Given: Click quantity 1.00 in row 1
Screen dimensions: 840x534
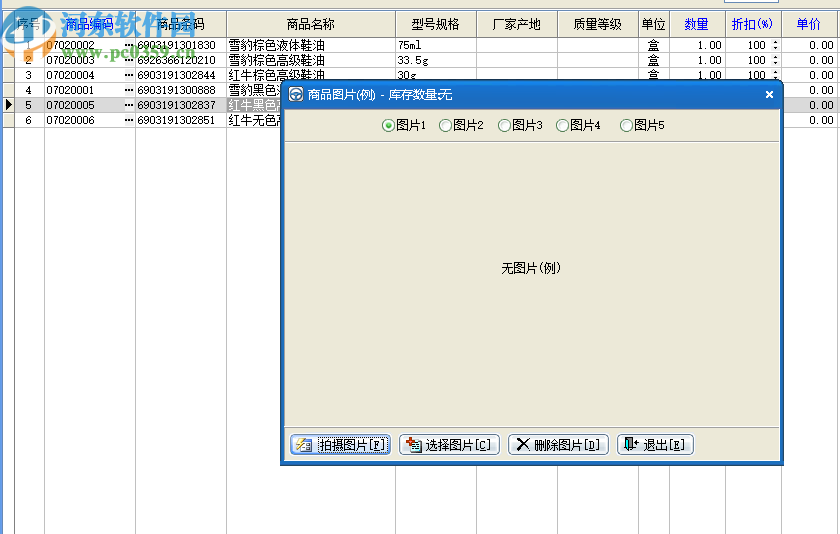Looking at the screenshot, I should click(x=709, y=45).
